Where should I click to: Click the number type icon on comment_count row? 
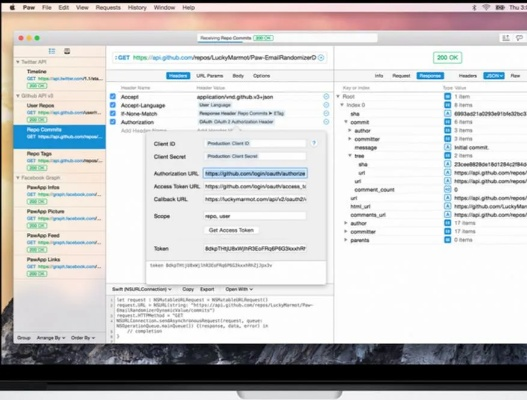click(x=448, y=190)
